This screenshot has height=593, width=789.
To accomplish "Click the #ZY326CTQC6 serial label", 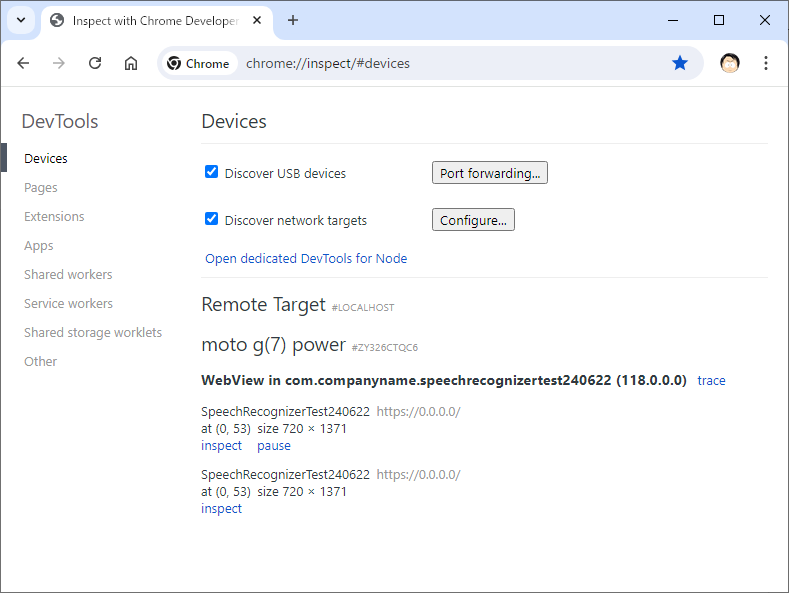I will pos(385,347).
